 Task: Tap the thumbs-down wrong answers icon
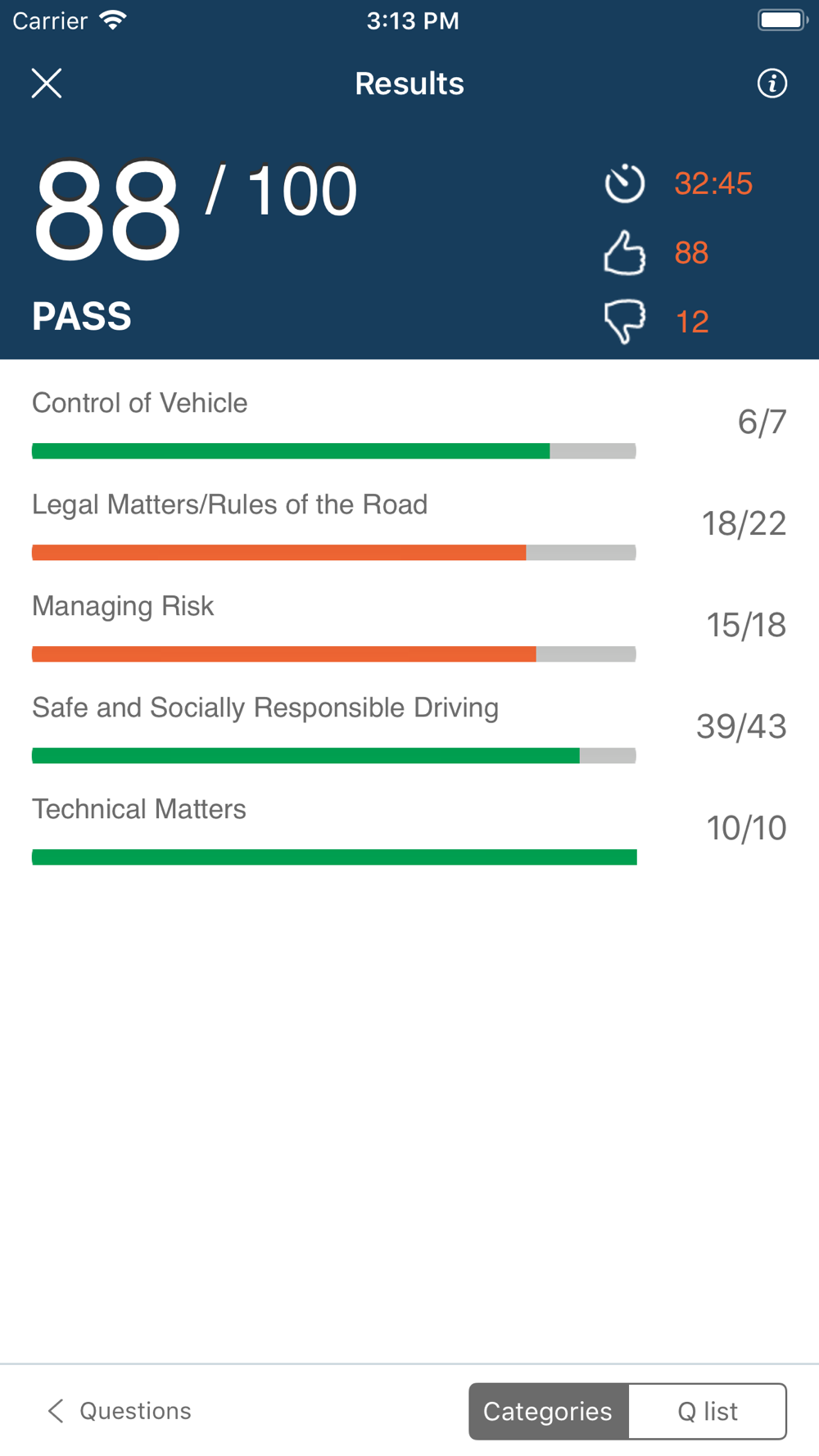[625, 321]
